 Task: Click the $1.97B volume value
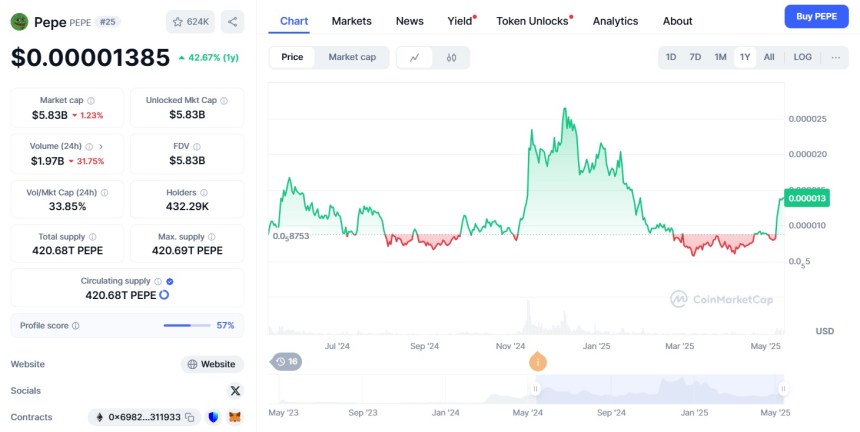click(x=47, y=161)
